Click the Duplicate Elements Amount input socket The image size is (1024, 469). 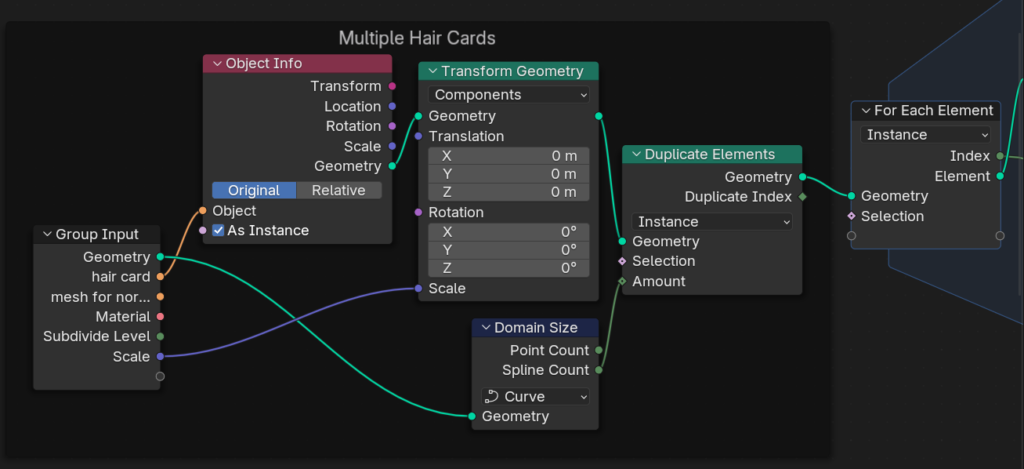(622, 282)
